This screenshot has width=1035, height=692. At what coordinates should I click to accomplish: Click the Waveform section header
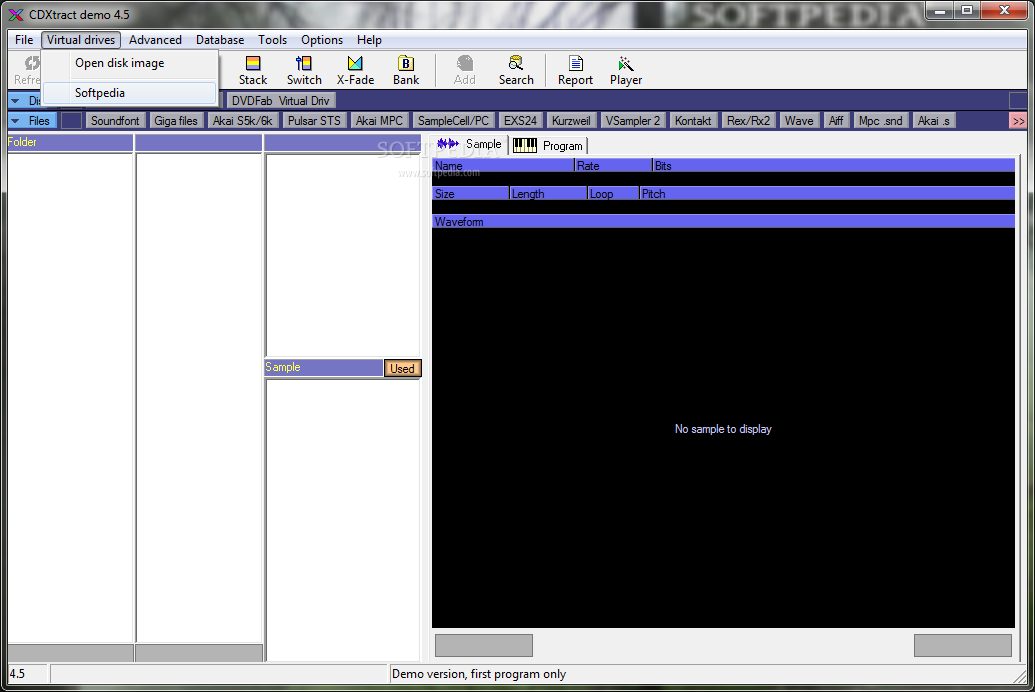[x=723, y=222]
